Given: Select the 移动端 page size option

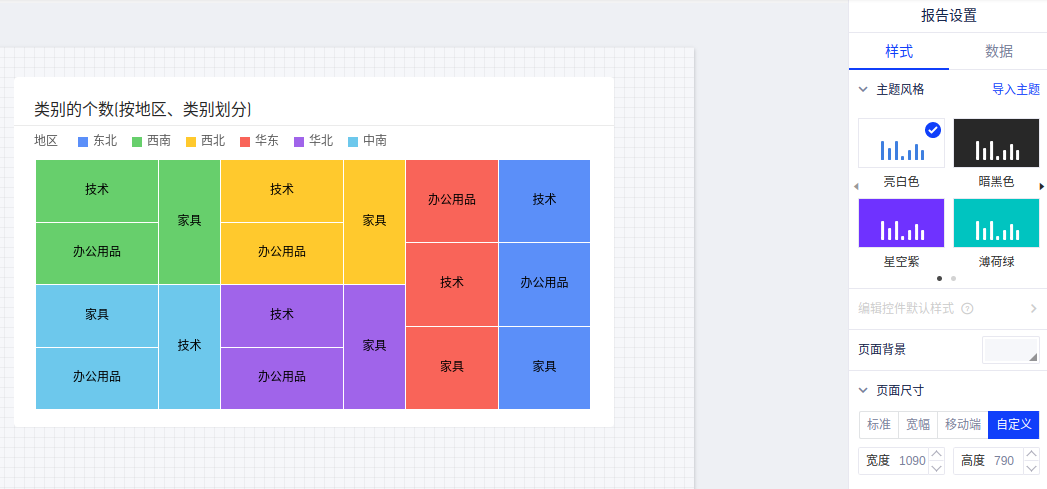Looking at the screenshot, I should tap(962, 425).
